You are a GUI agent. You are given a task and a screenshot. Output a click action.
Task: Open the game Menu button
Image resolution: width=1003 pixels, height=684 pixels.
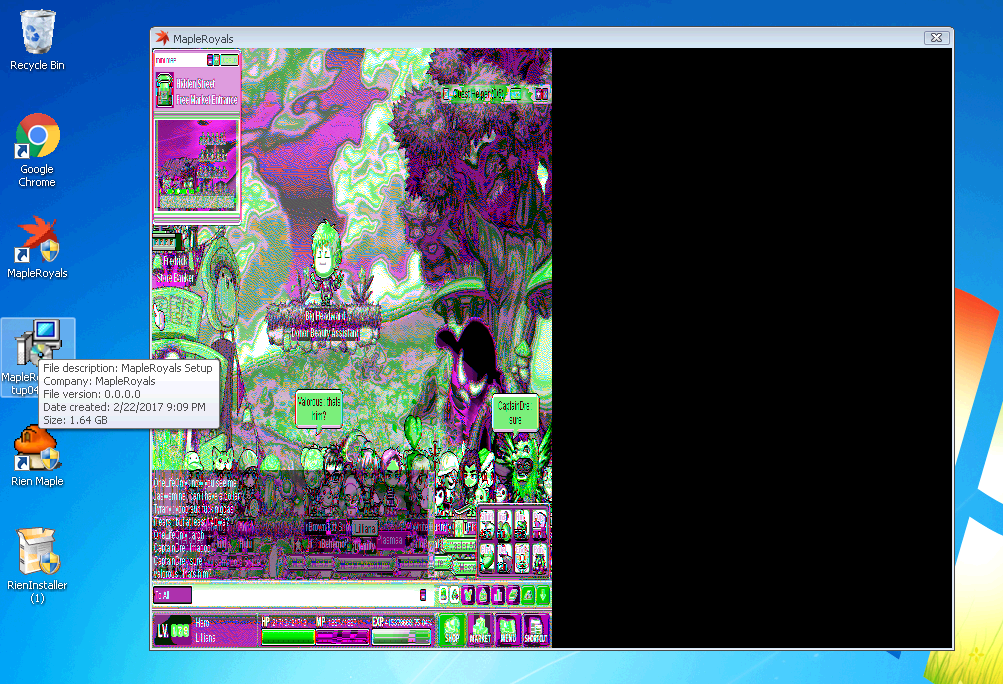(508, 630)
